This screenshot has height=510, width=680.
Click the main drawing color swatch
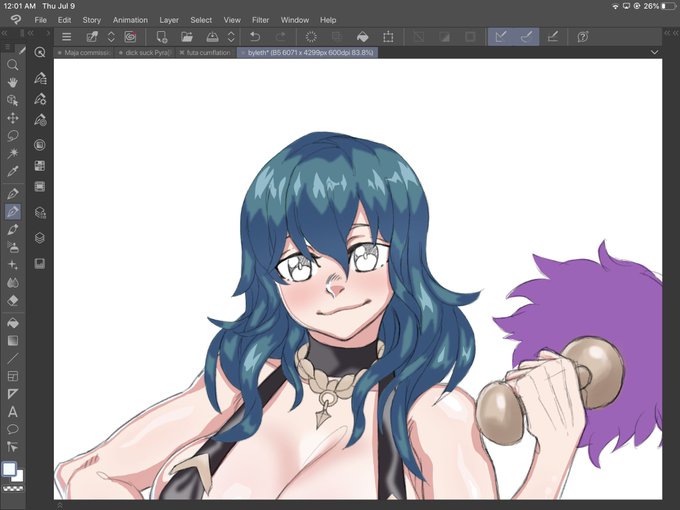coord(9,469)
